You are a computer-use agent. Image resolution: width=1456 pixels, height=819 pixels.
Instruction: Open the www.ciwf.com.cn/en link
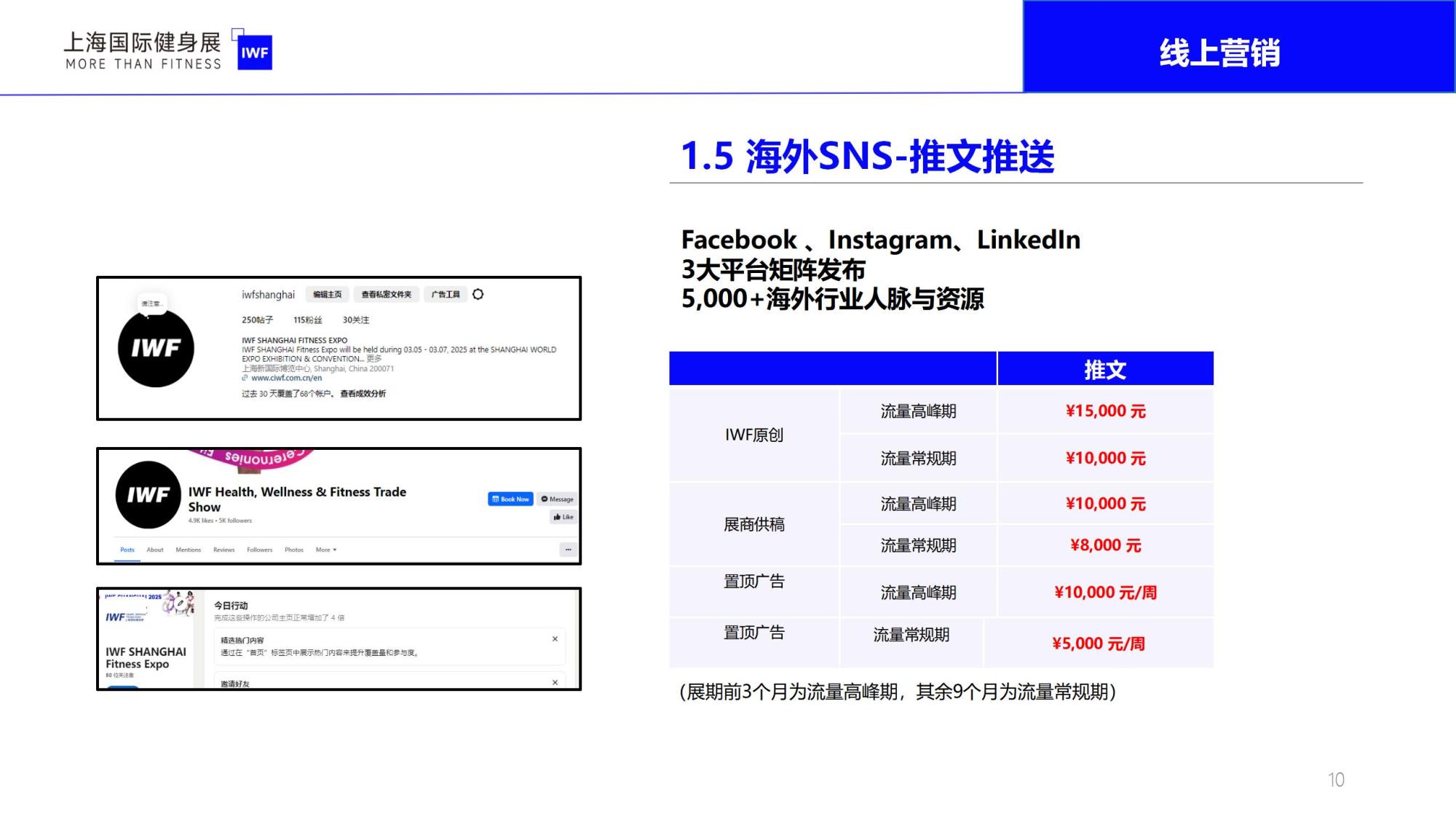pyautogui.click(x=287, y=378)
